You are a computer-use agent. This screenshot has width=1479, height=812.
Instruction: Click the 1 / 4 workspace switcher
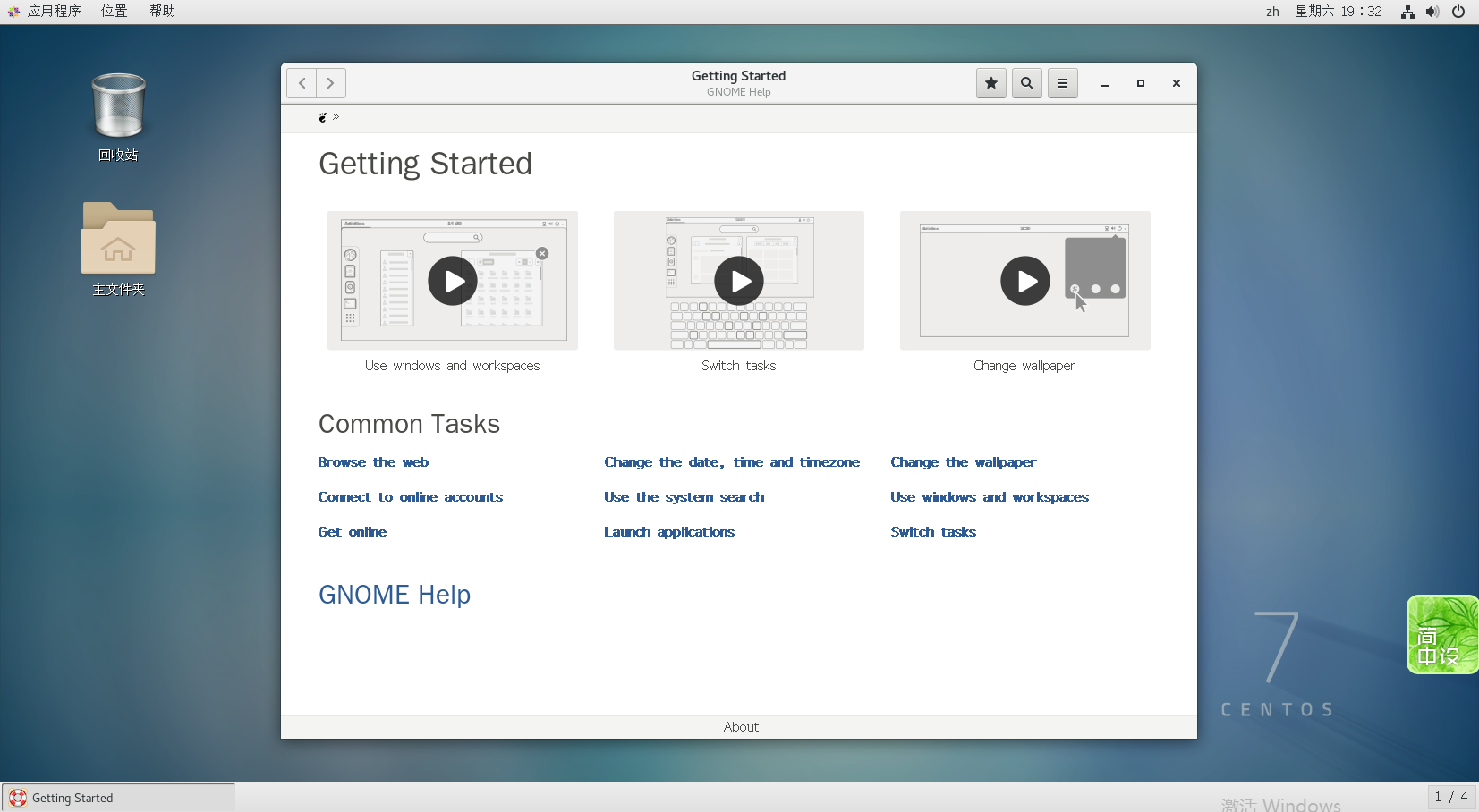pos(1451,797)
